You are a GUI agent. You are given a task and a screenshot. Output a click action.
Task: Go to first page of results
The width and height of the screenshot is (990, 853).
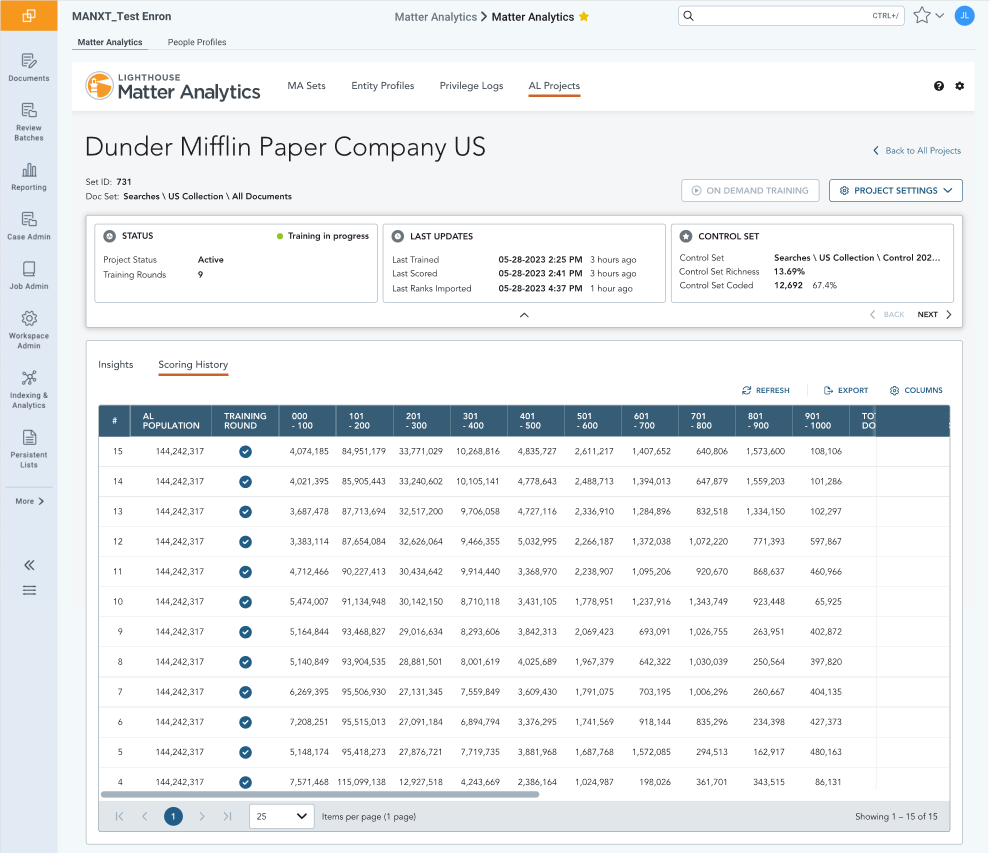point(119,816)
